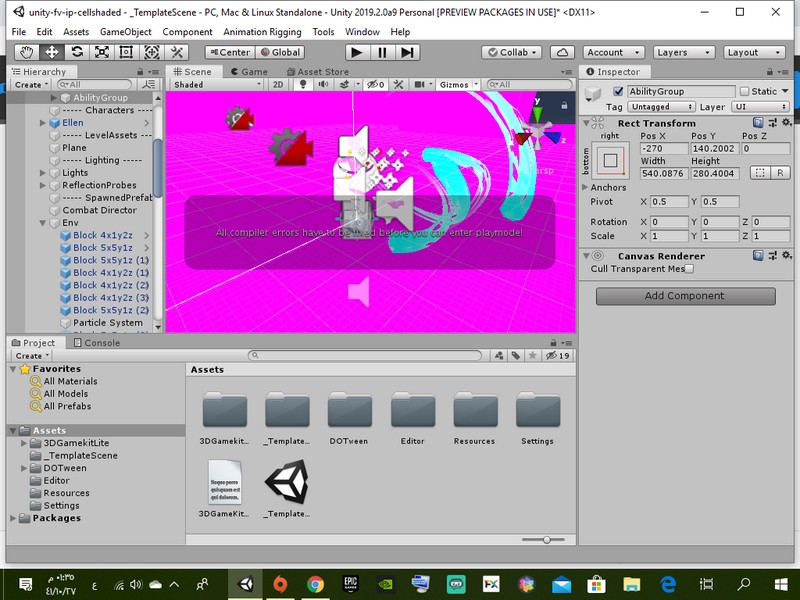
Task: Open the custom editor tools icon
Action: [x=177, y=52]
